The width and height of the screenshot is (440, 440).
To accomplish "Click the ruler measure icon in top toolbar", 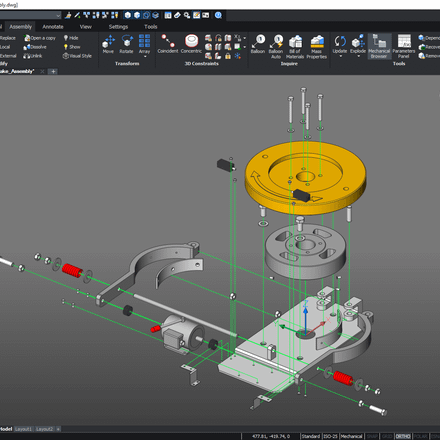I will [x=177, y=15].
